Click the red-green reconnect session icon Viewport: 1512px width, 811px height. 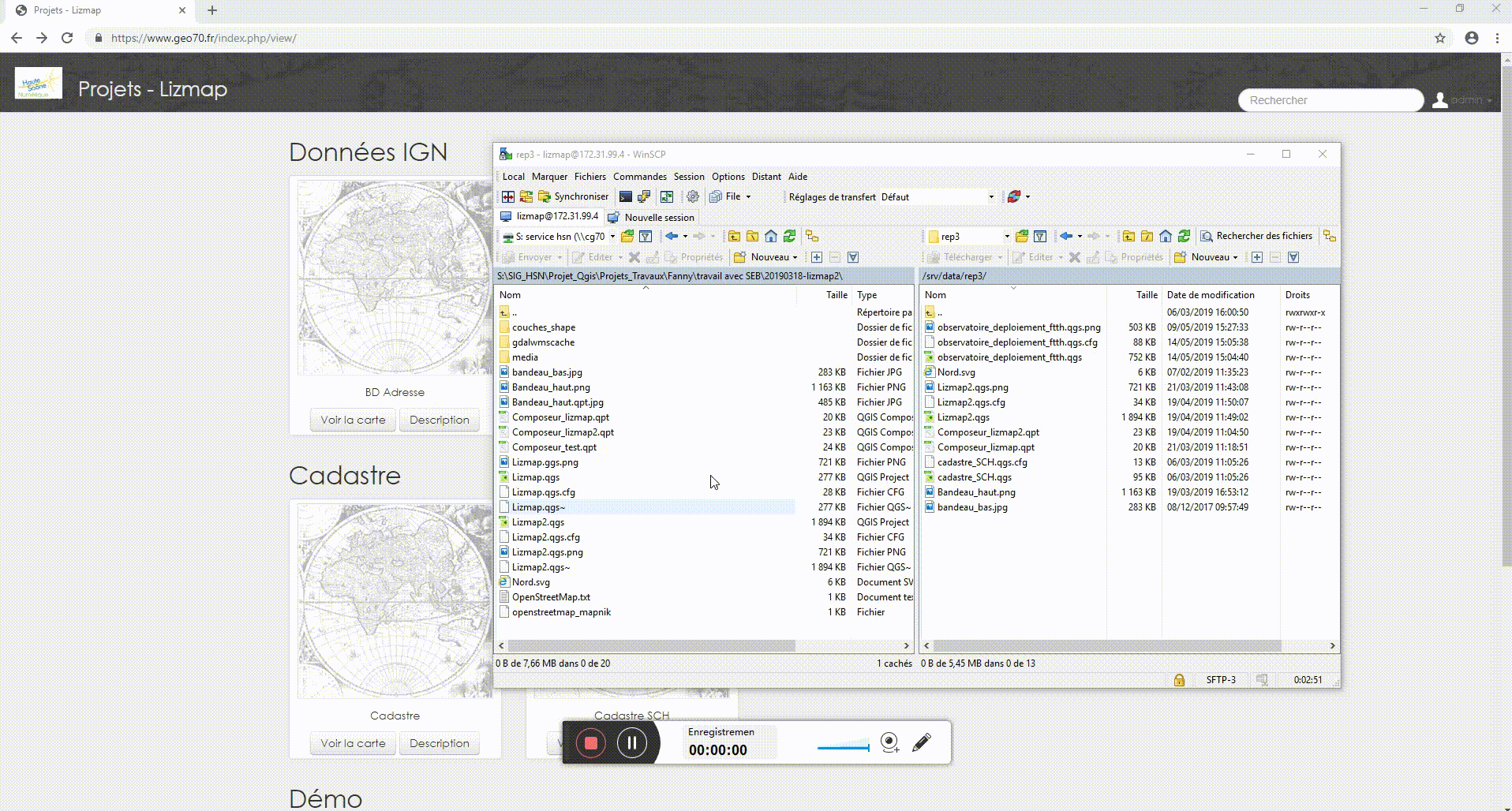(1014, 196)
